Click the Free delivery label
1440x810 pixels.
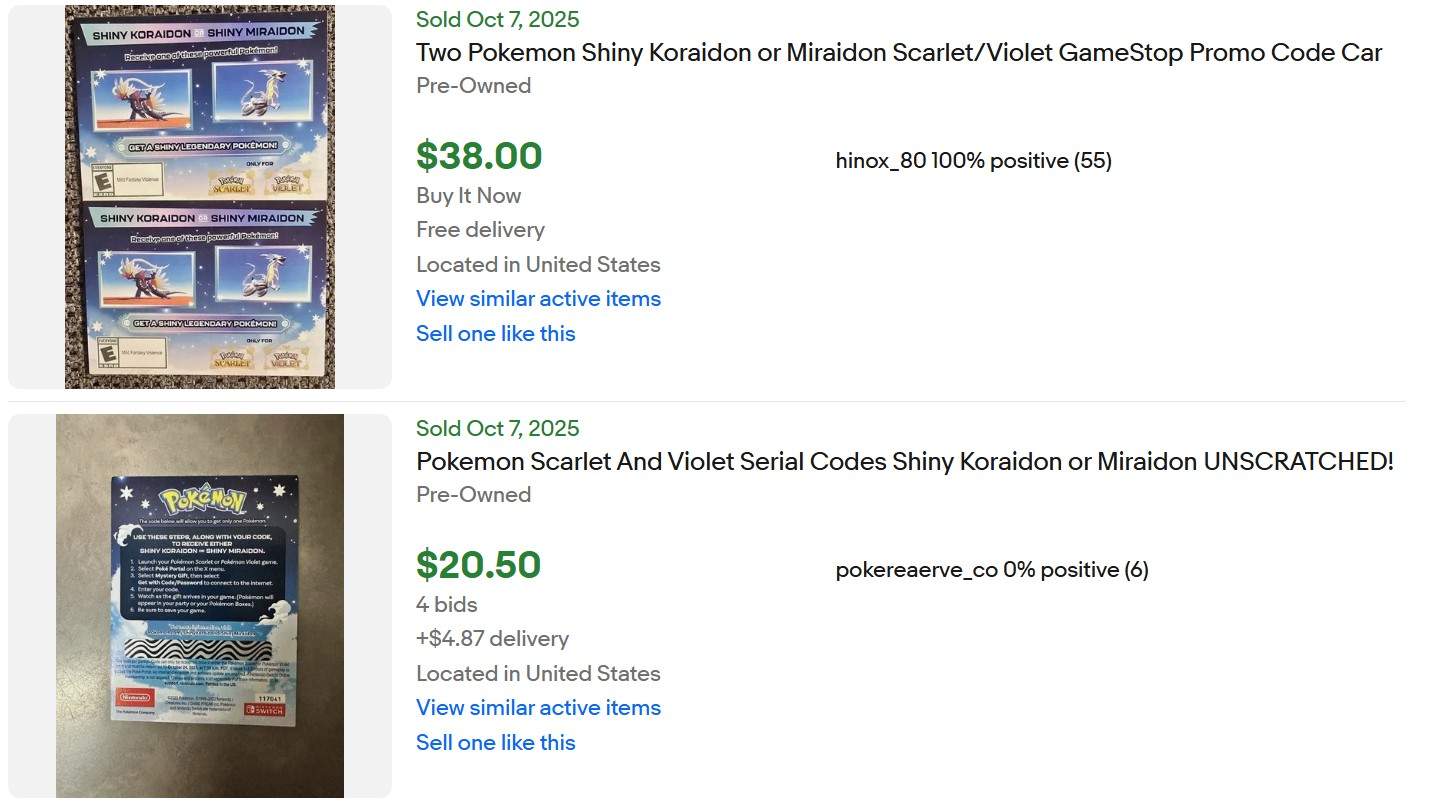click(480, 230)
